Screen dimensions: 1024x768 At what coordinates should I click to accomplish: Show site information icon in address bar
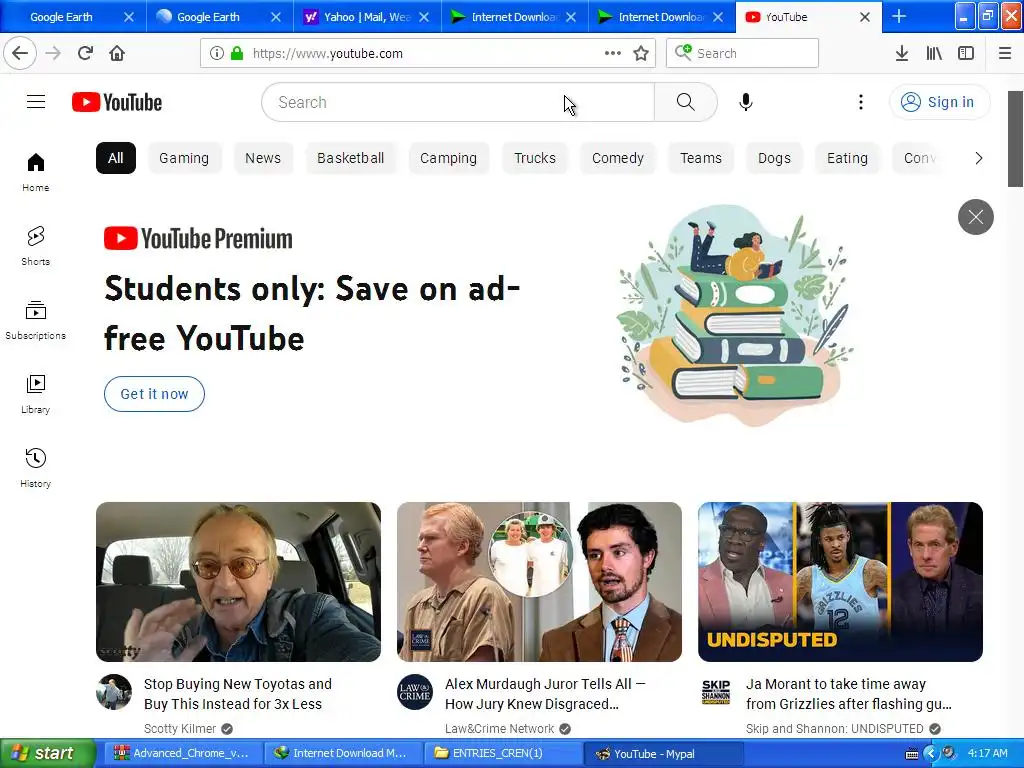point(217,54)
